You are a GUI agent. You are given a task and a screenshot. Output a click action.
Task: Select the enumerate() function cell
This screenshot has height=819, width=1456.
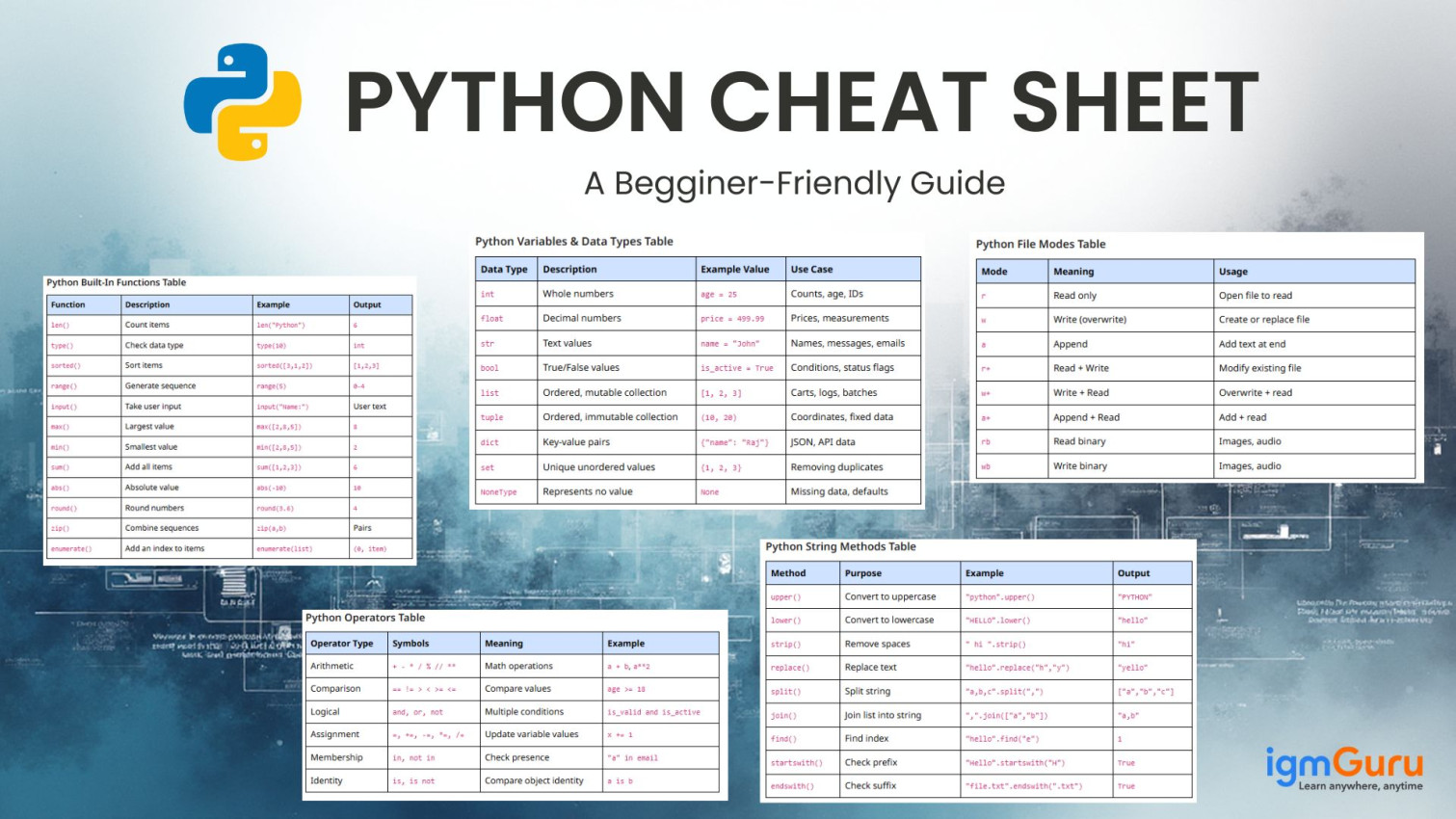coord(71,549)
